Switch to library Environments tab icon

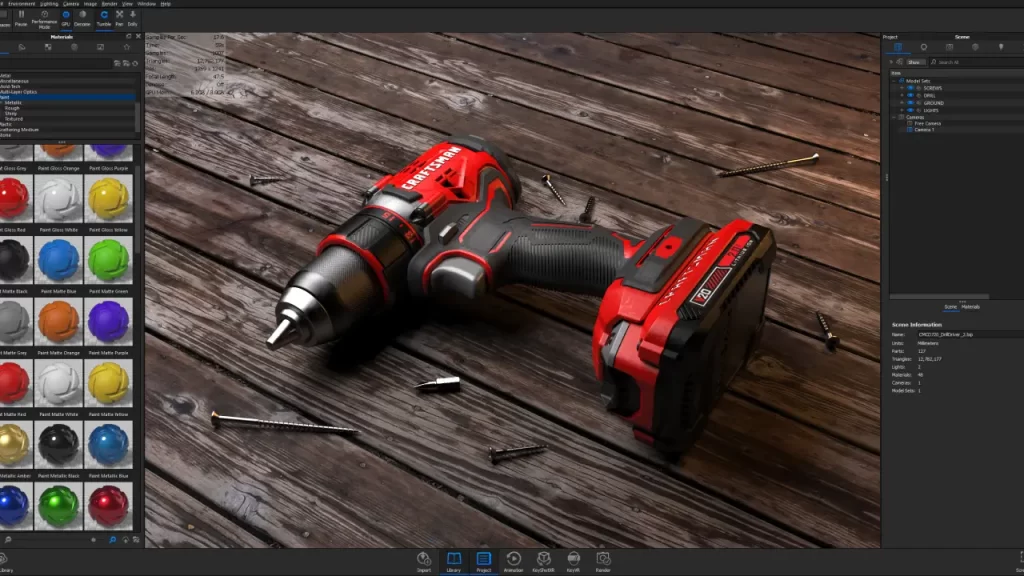click(x=74, y=47)
